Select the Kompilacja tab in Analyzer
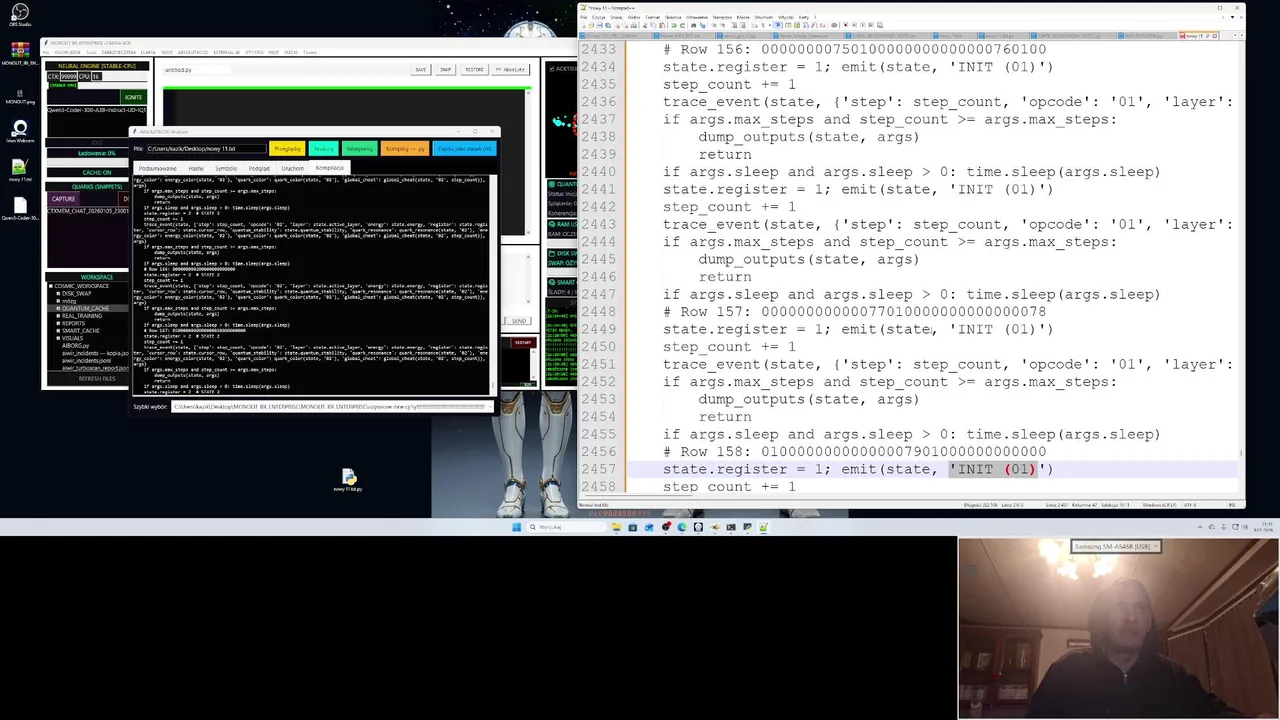The width and height of the screenshot is (1280, 720). point(330,167)
